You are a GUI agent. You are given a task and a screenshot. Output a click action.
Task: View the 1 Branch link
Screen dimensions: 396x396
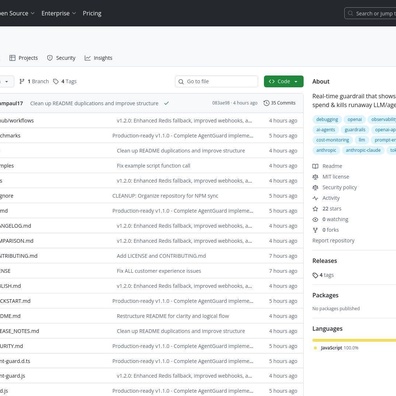[34, 81]
